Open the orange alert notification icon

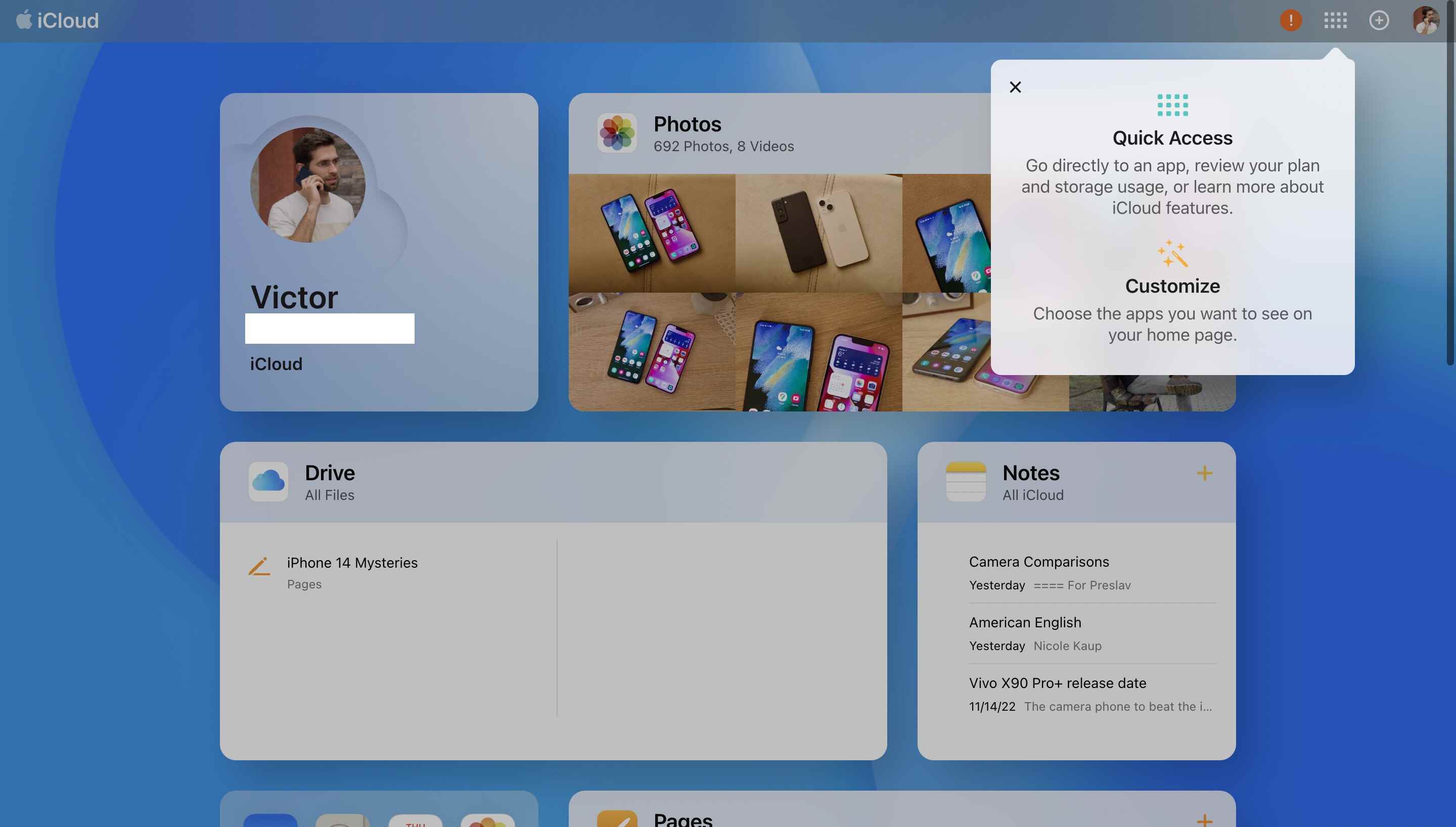click(x=1290, y=20)
